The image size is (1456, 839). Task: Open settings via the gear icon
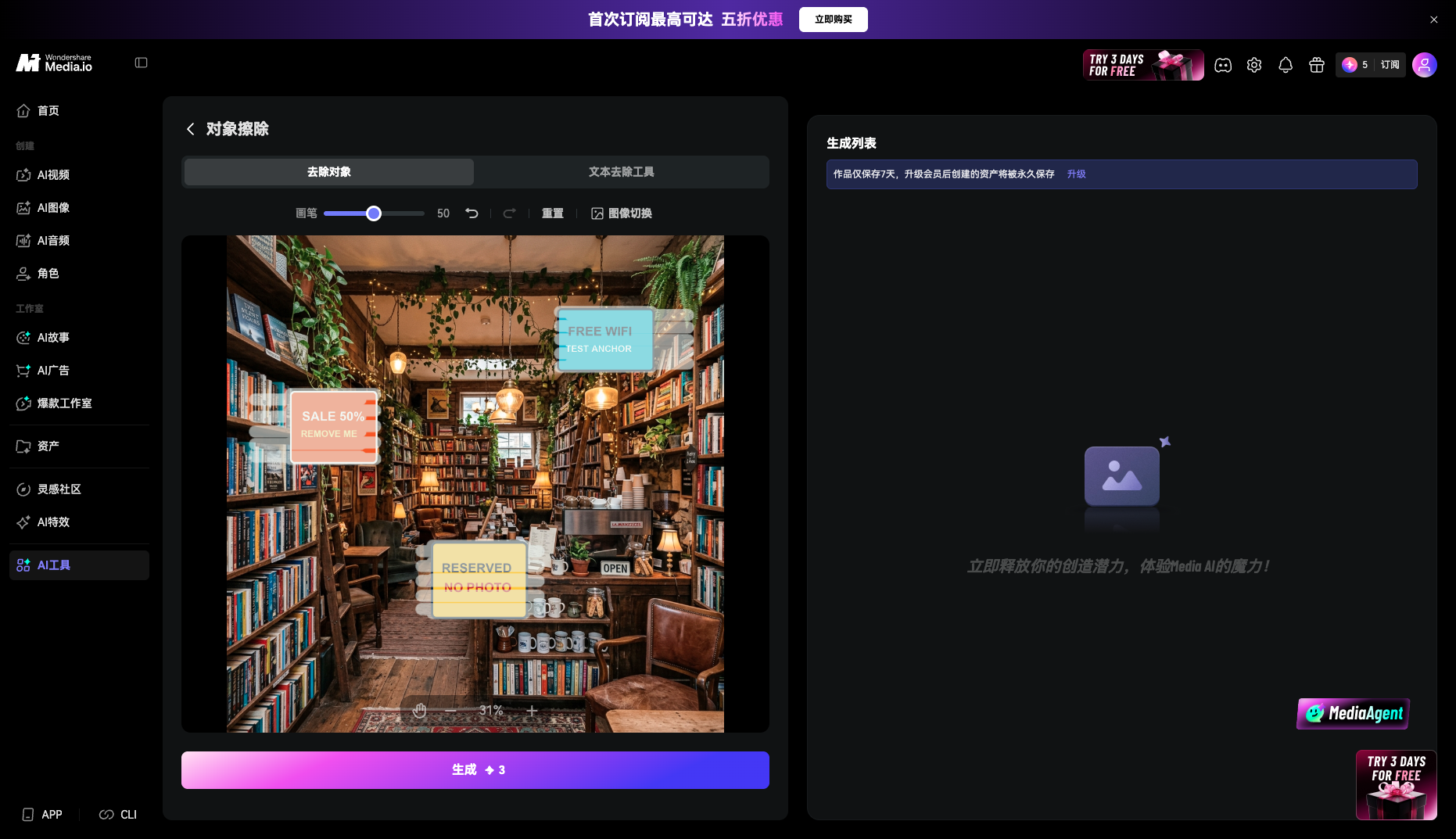click(x=1254, y=65)
